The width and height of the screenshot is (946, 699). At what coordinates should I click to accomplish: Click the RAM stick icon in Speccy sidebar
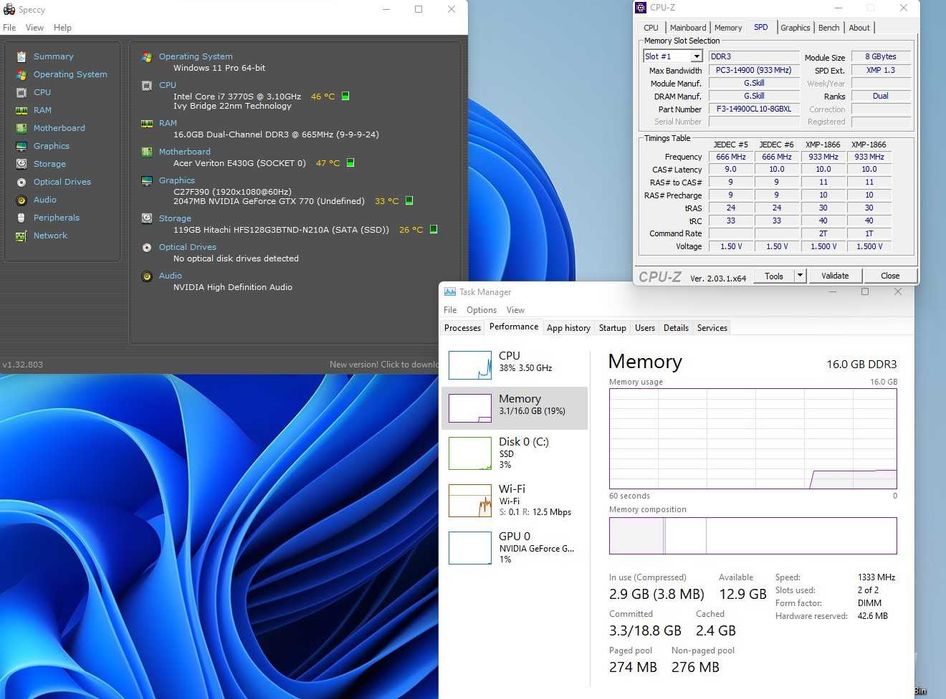(x=22, y=110)
